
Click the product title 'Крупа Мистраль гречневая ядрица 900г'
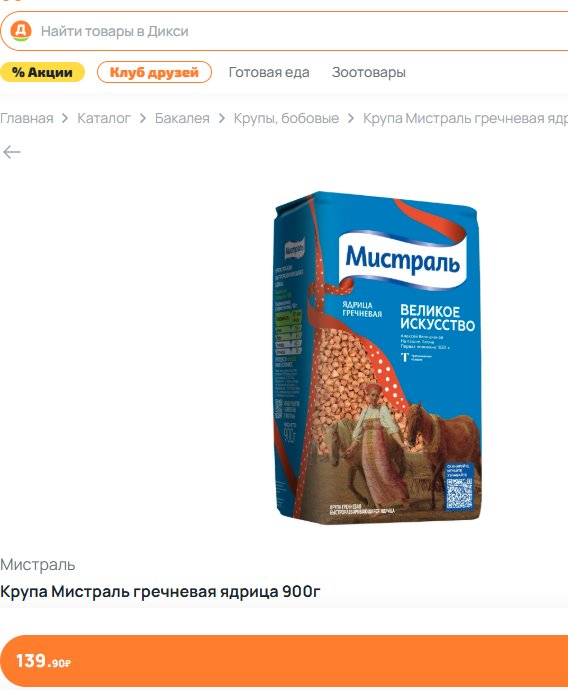[x=160, y=592]
